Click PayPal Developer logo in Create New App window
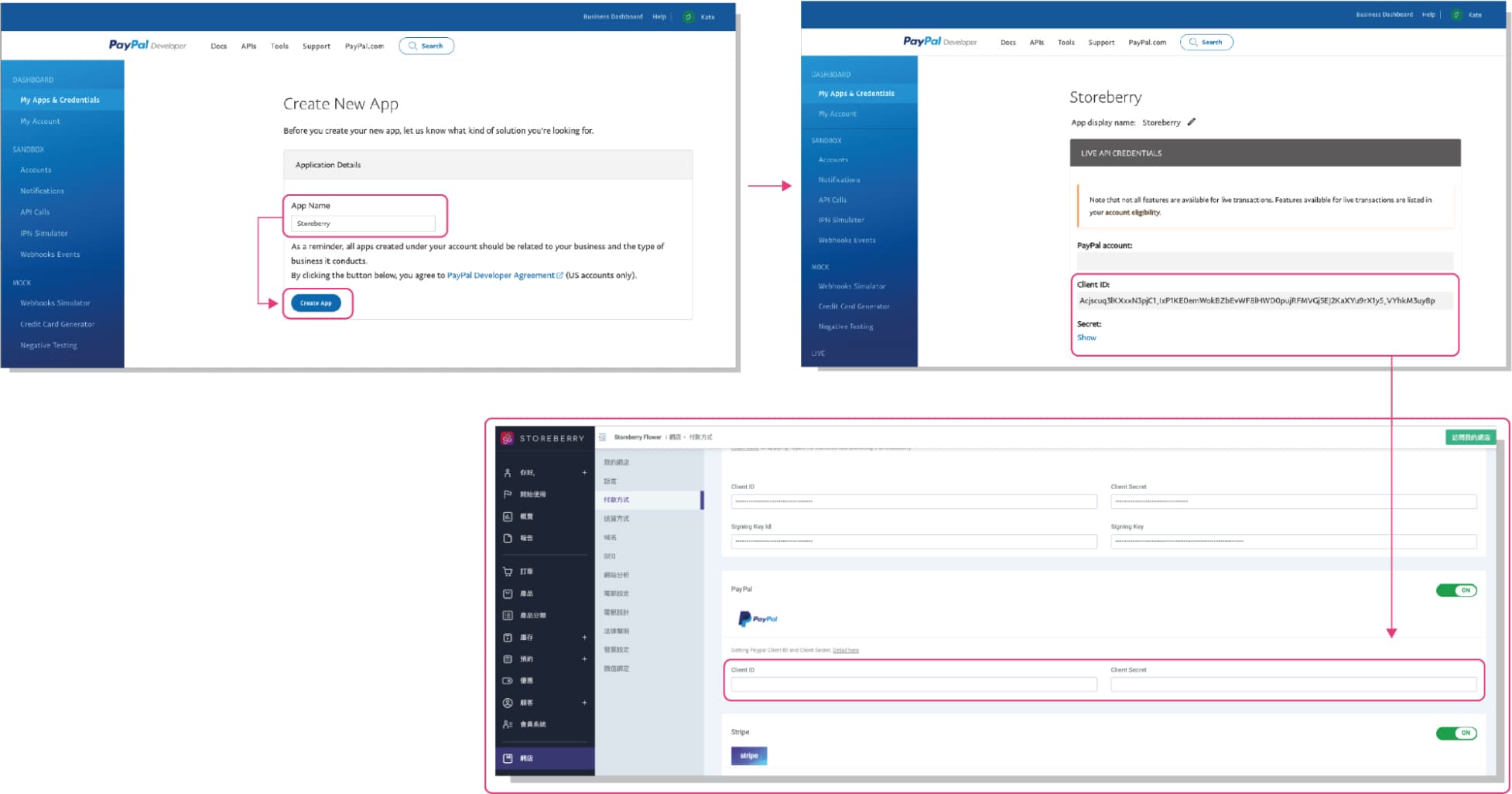This screenshot has width=1512, height=794. [147, 45]
